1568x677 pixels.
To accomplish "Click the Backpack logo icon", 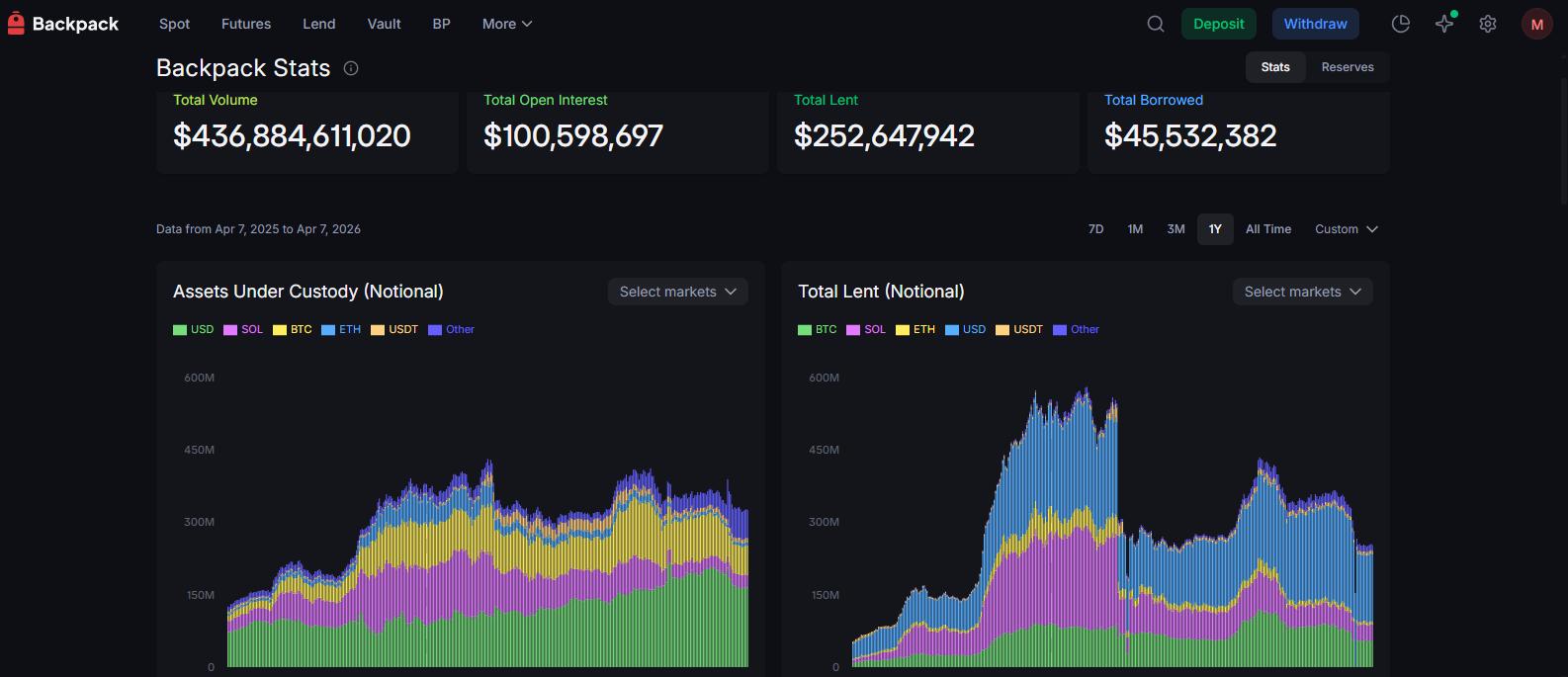I will coord(16,24).
